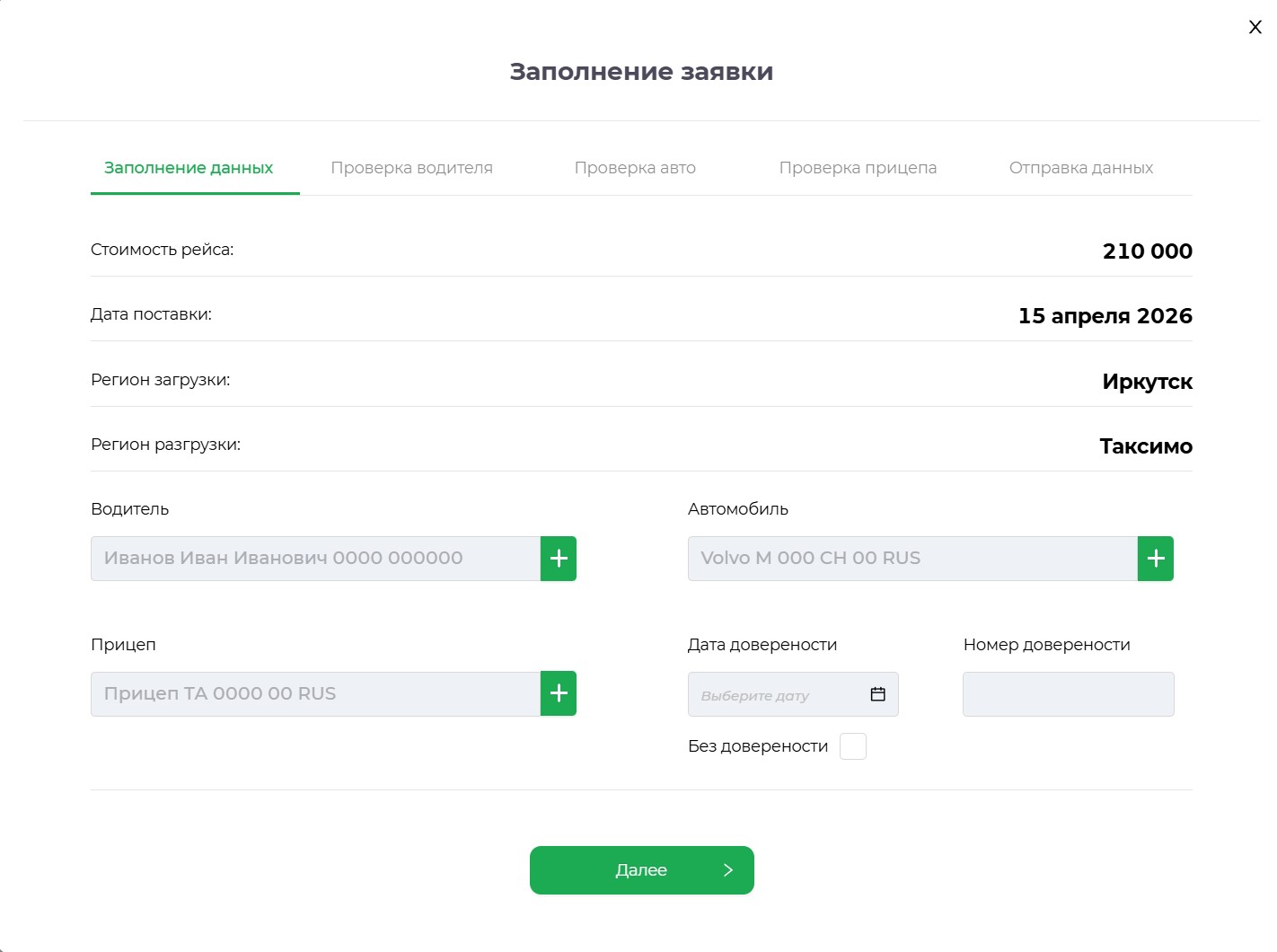Click the 'Заполнение заявки' heading
Viewport: 1277px width, 952px height.
coord(641,72)
